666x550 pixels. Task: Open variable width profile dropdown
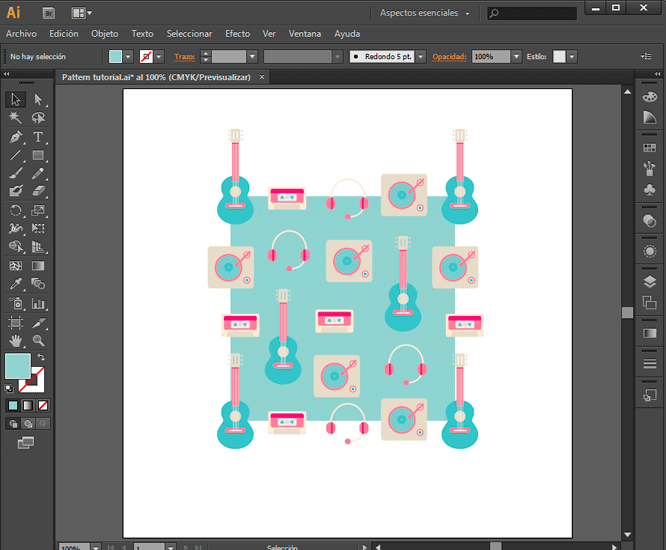pos(338,56)
